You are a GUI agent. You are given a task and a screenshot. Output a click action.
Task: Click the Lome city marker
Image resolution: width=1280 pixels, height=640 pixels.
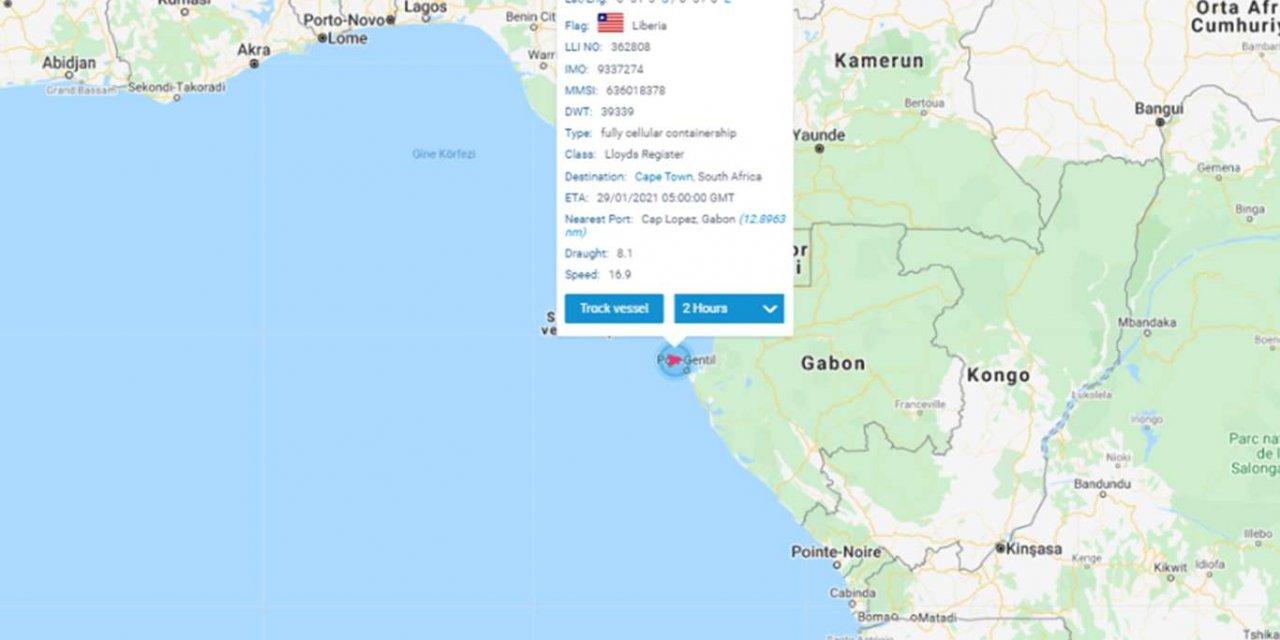(x=322, y=38)
